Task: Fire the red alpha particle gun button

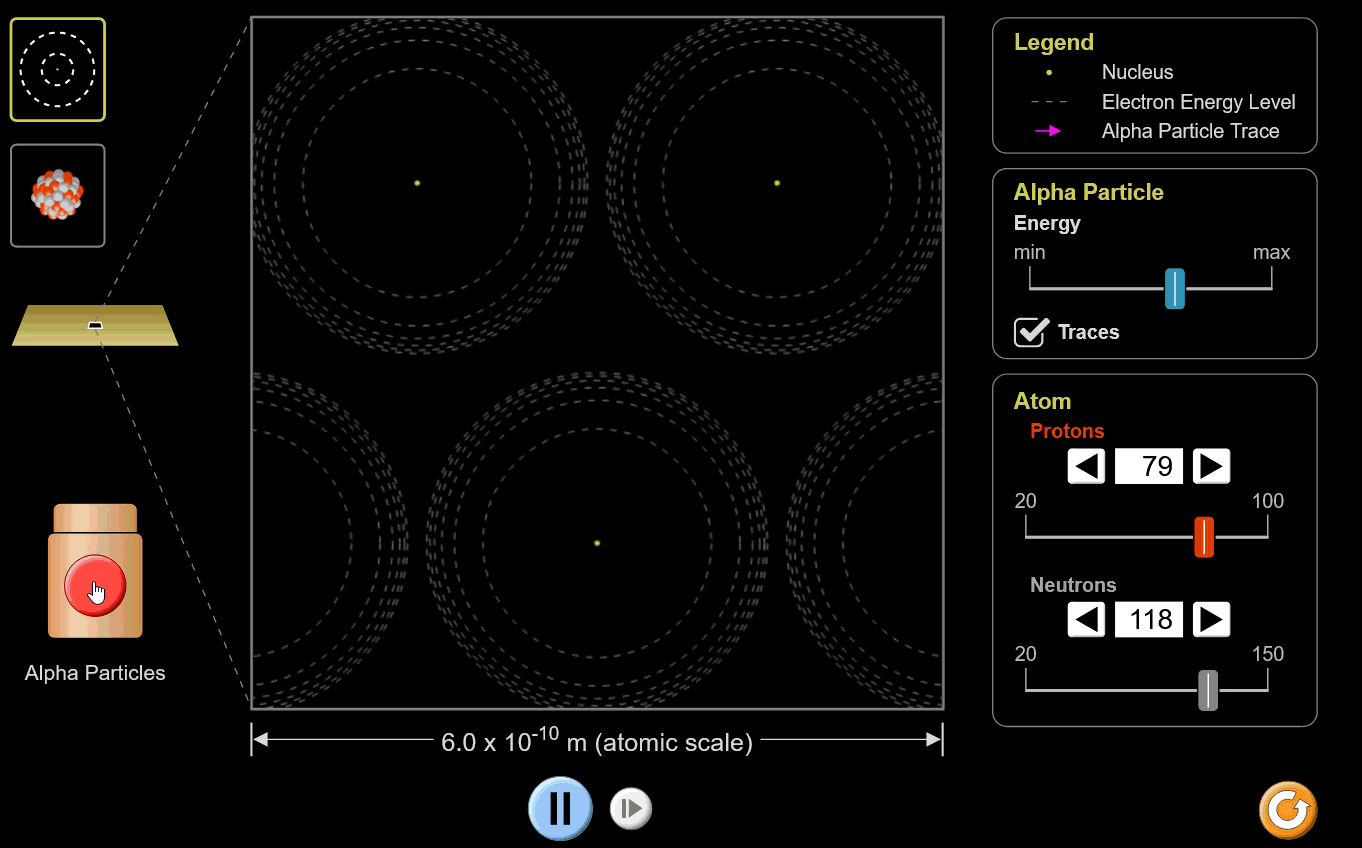Action: click(95, 585)
